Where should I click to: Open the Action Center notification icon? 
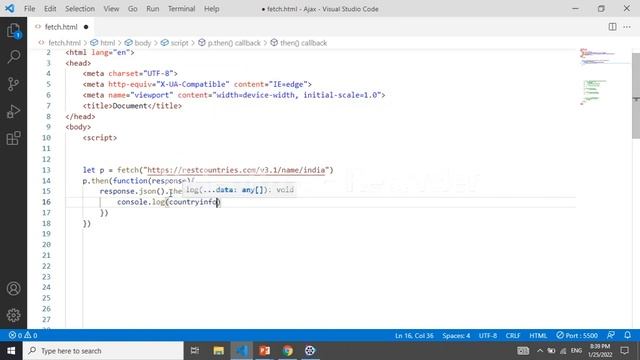(x=624, y=351)
